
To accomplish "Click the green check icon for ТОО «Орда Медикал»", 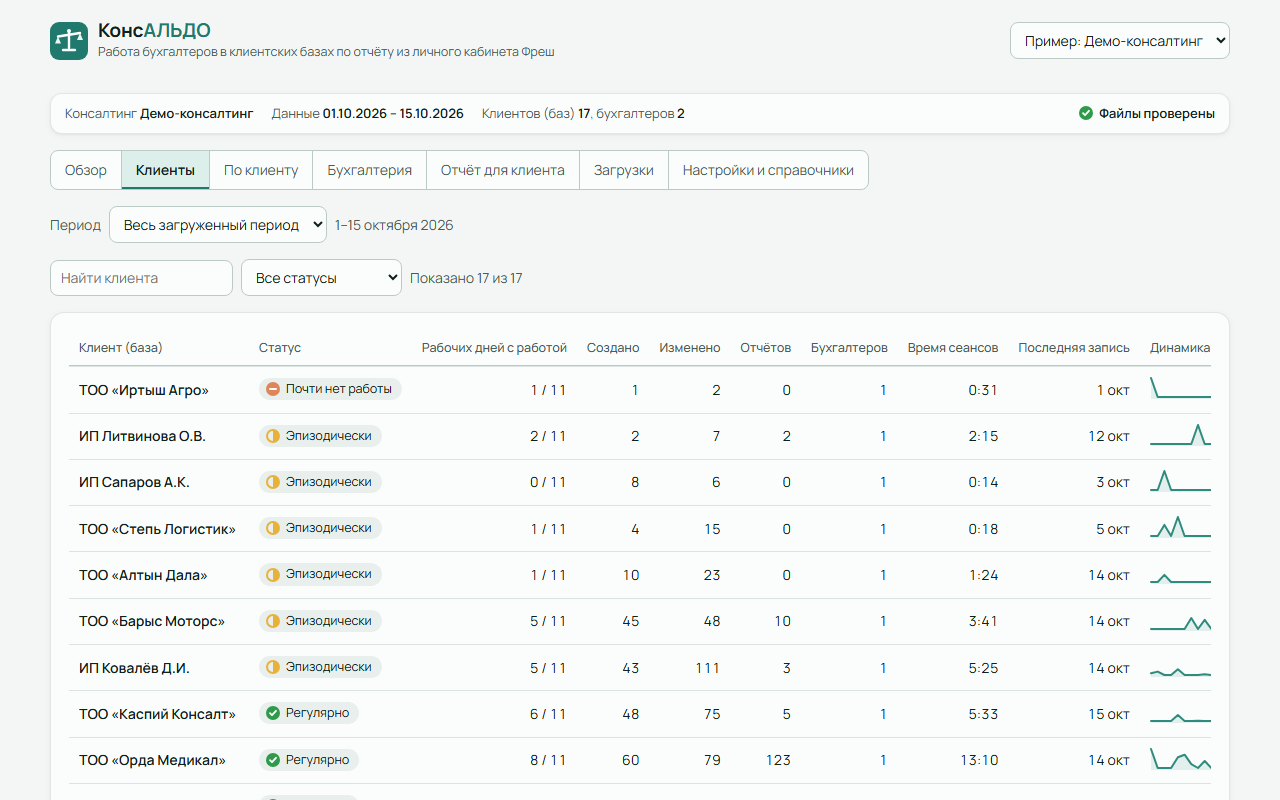I will 273,760.
